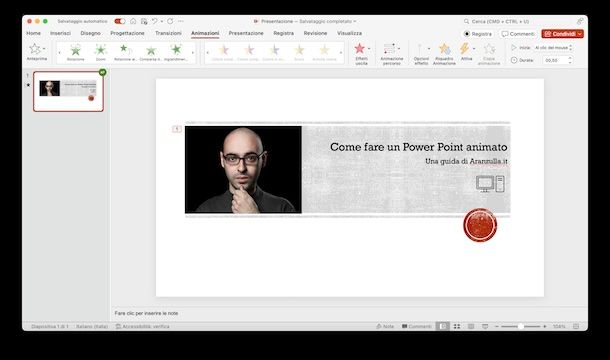Toggle Note pane in status bar
The width and height of the screenshot is (610, 360).
385,326
